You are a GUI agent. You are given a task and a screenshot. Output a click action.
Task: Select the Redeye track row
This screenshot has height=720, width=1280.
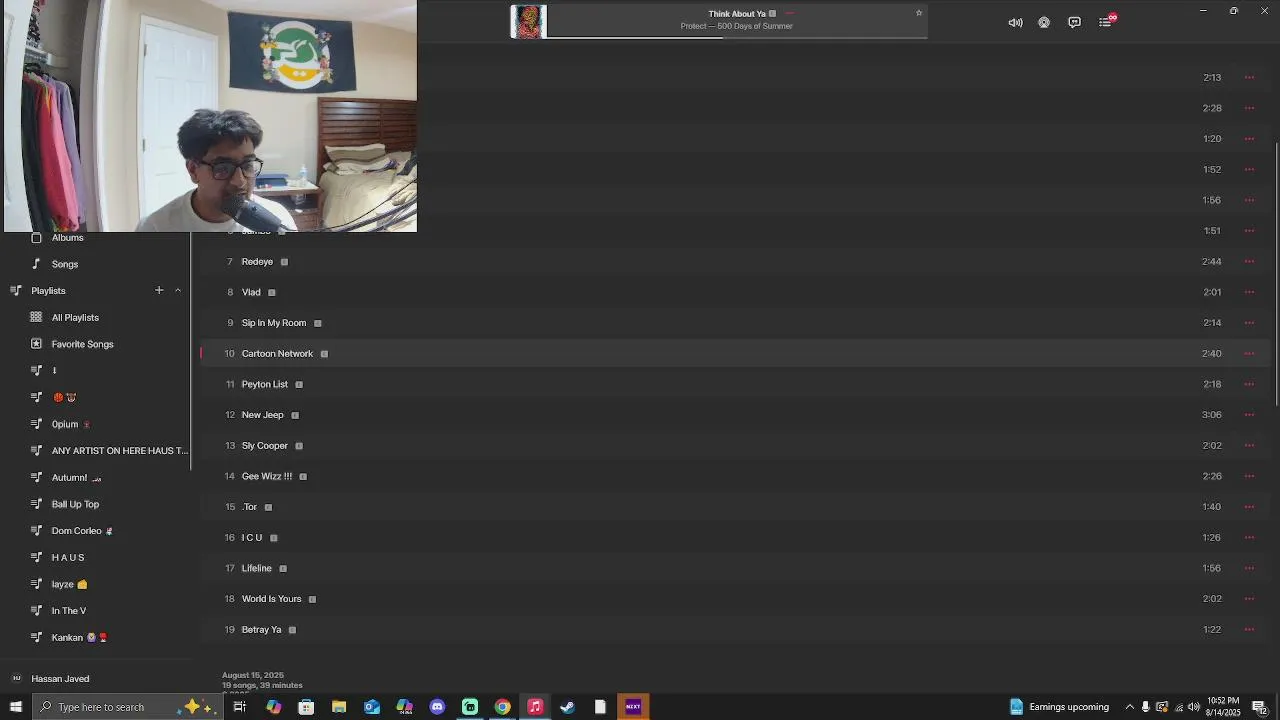coord(735,262)
